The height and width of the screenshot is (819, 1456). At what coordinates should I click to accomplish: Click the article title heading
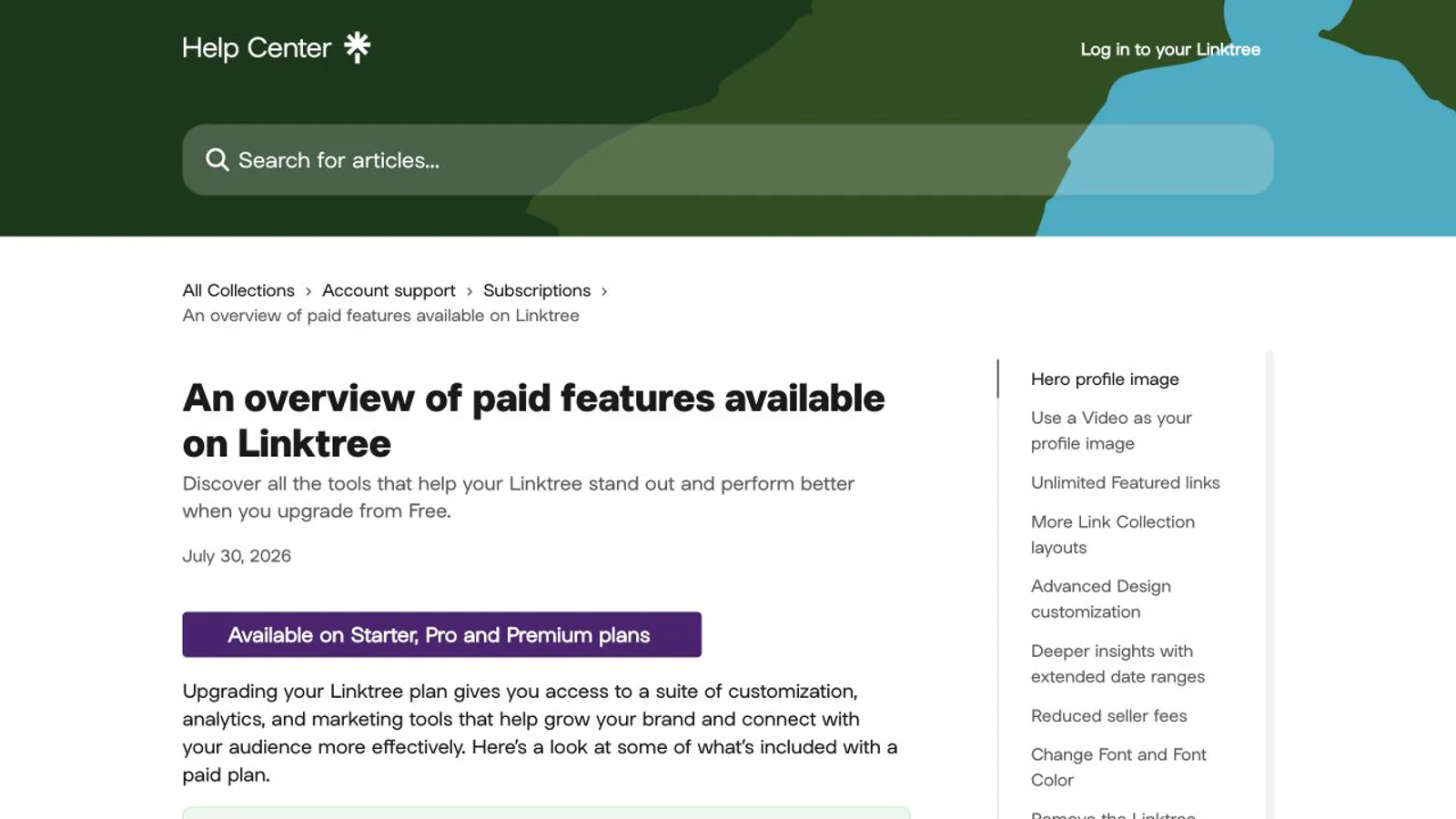pyautogui.click(x=533, y=420)
